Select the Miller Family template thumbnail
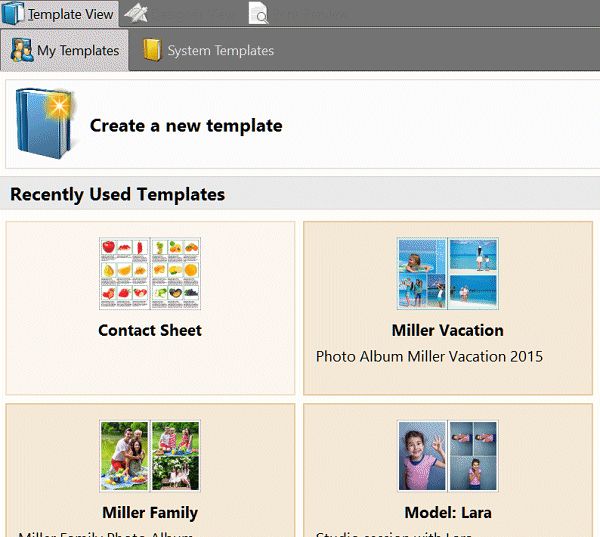Image resolution: width=600 pixels, height=537 pixels. [x=150, y=455]
